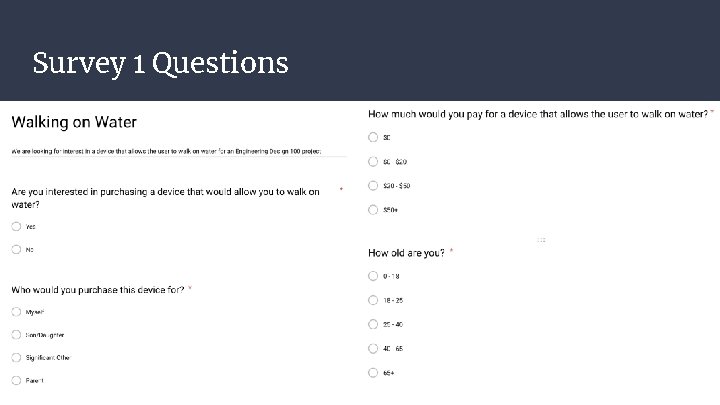Select the 65+ age option
Viewport: 720px width, 405px height.
373,373
